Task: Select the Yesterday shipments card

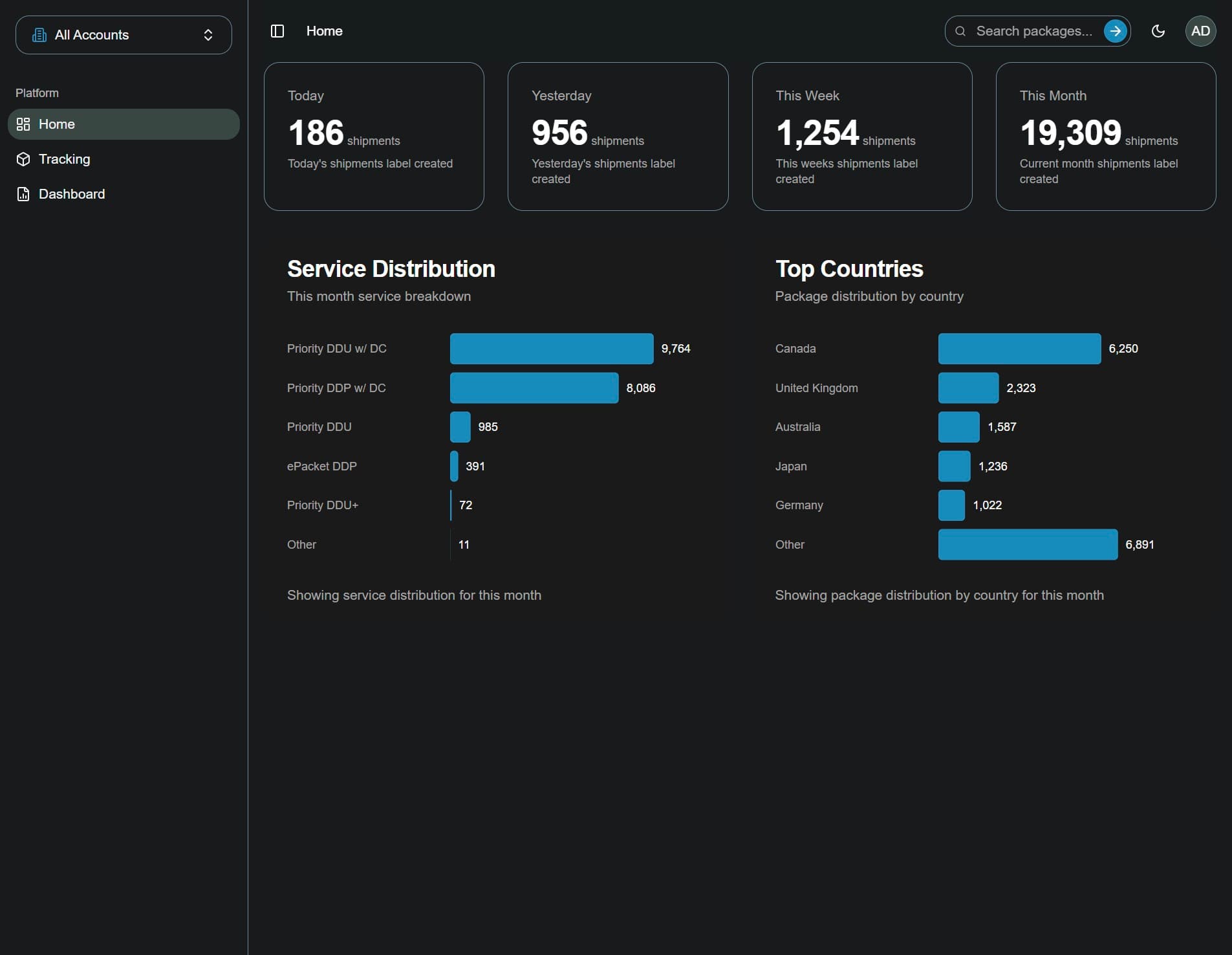Action: [x=618, y=137]
